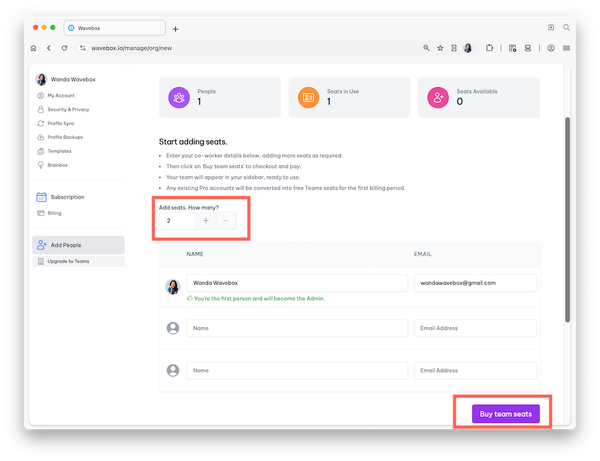This screenshot has width=600, height=461.
Task: Select Templates in the sidebar
Action: click(59, 151)
